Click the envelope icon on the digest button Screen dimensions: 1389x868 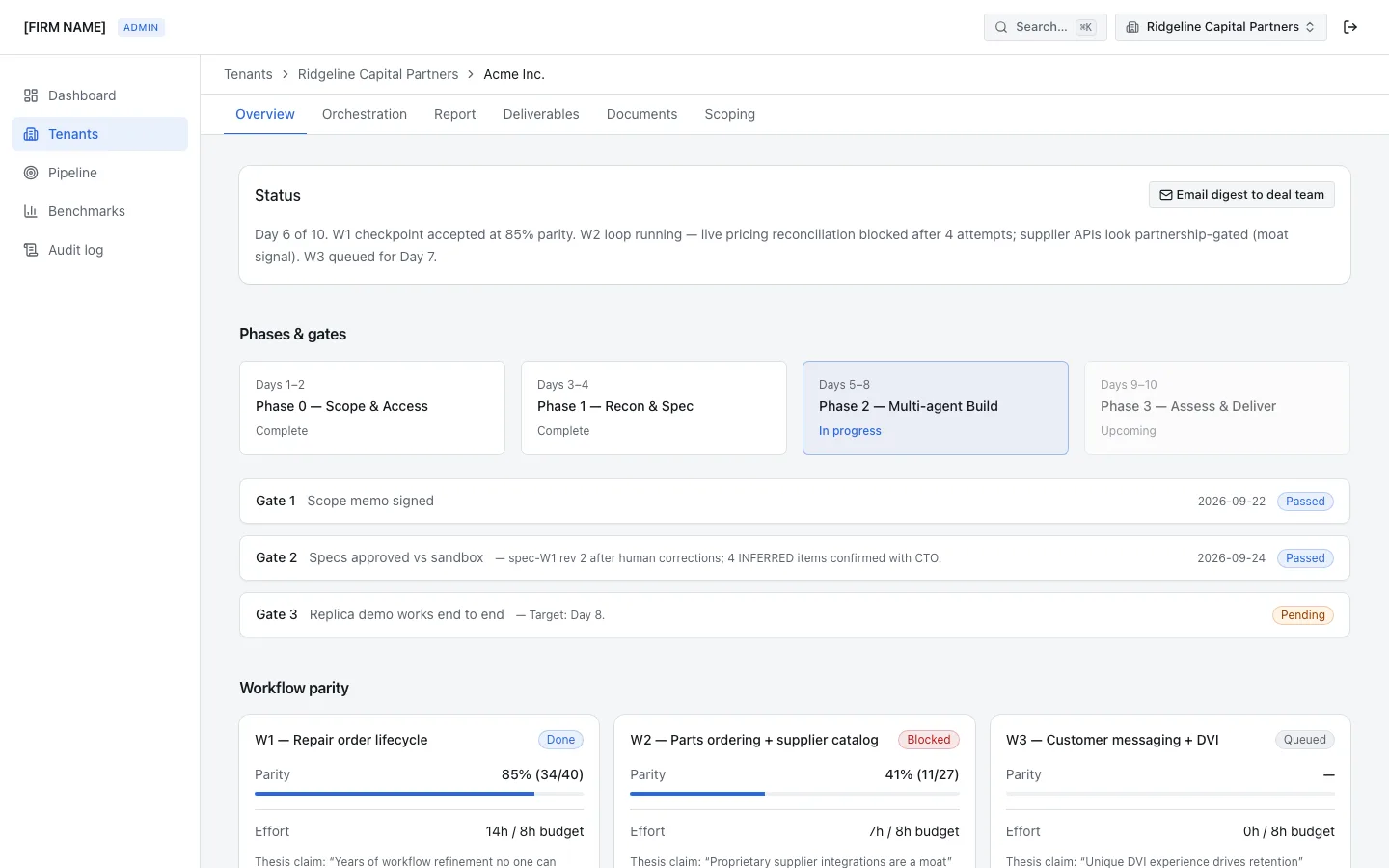(x=1166, y=195)
